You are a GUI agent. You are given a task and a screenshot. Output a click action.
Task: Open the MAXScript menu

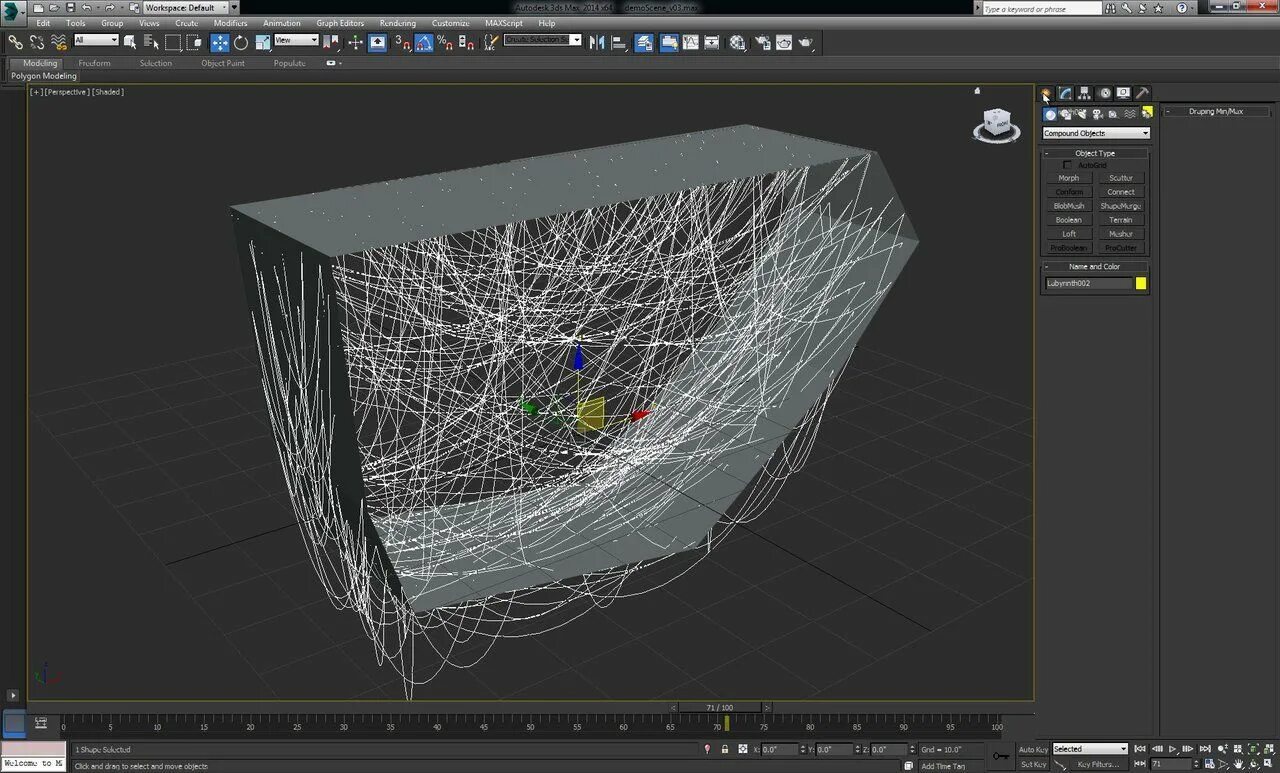point(503,23)
